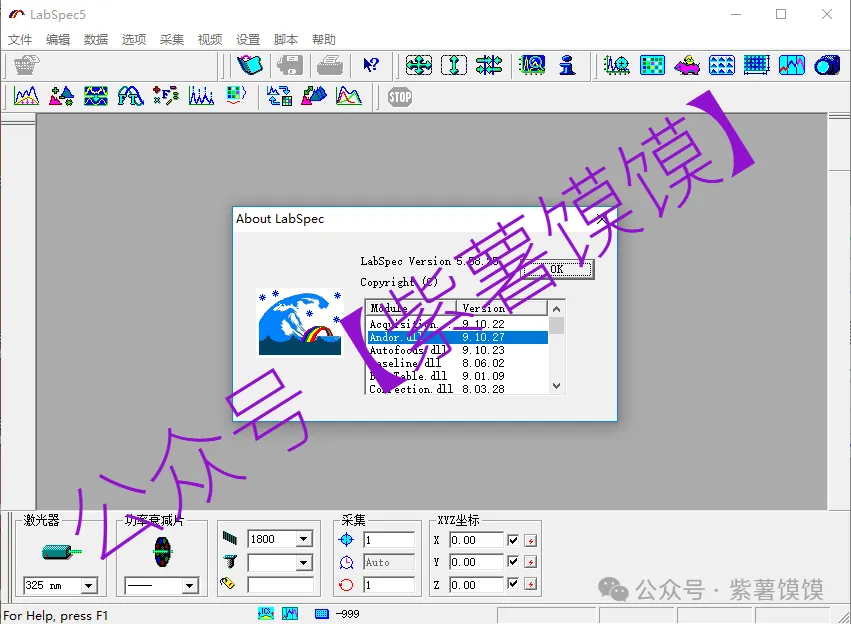
Task: Open the 脚本 menu
Action: [286, 40]
